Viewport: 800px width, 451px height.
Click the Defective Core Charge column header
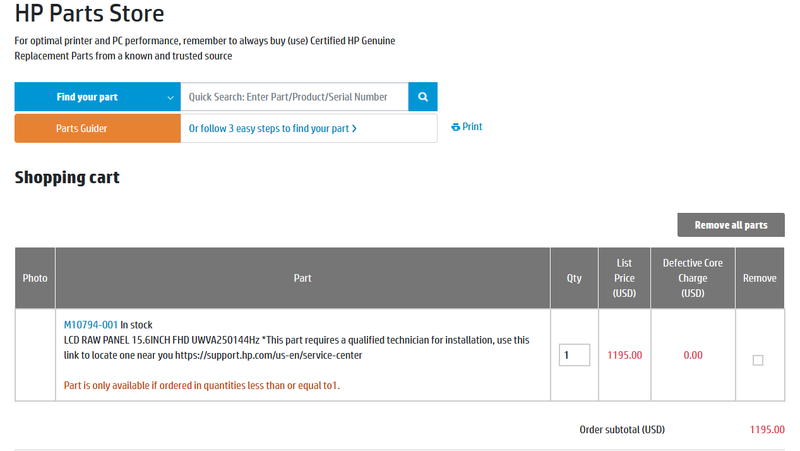point(693,278)
